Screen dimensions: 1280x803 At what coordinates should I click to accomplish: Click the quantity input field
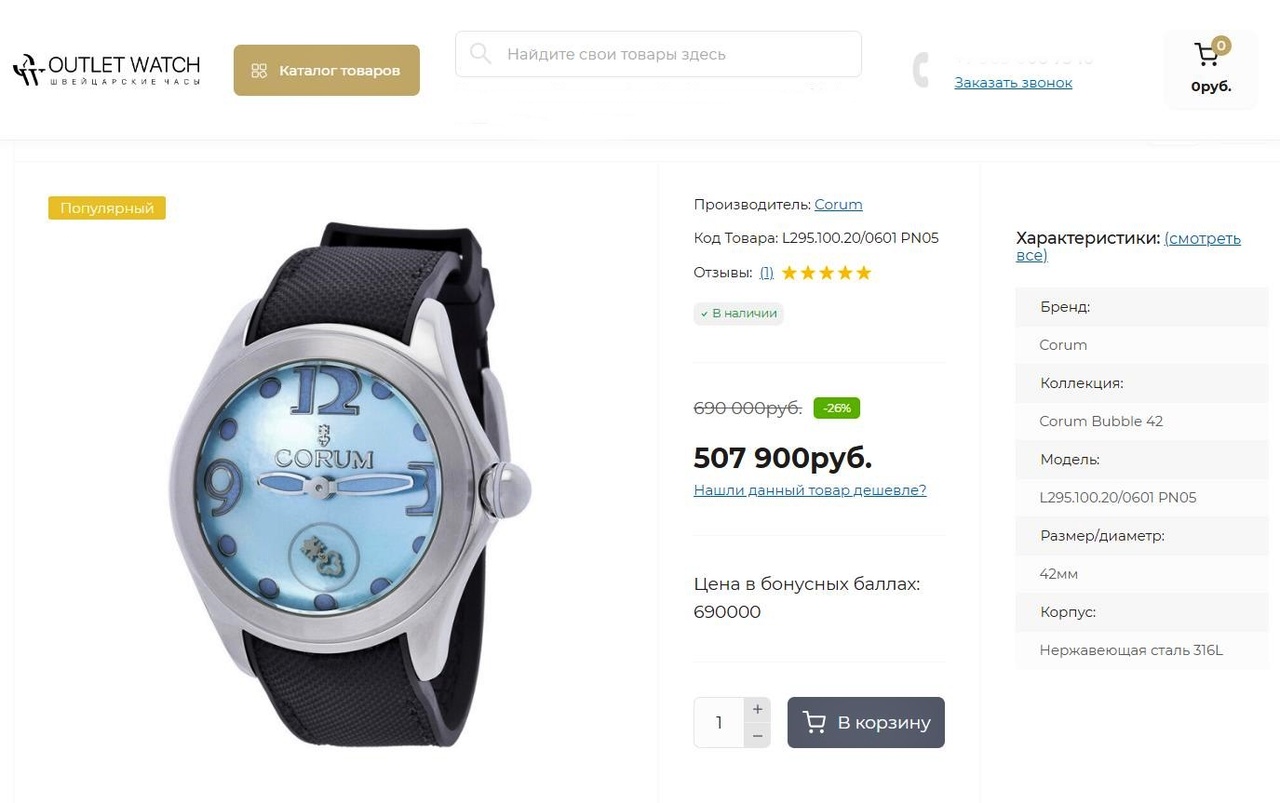[719, 722]
